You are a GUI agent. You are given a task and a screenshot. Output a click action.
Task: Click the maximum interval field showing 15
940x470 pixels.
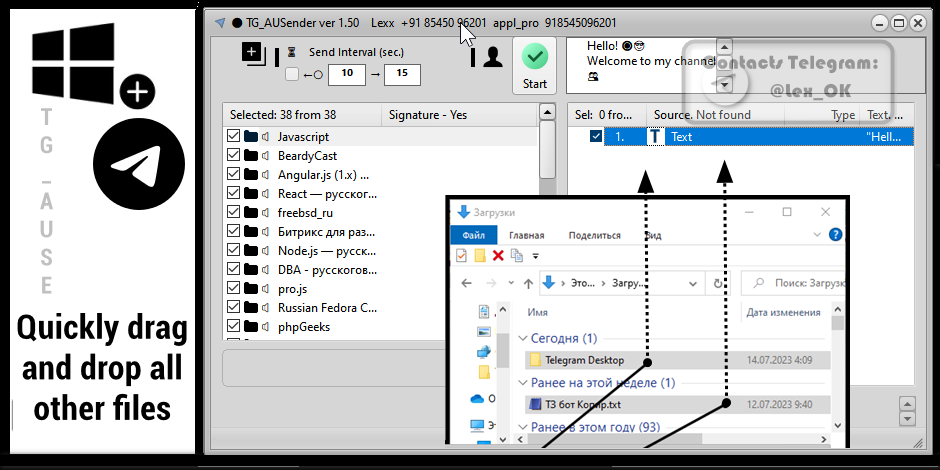click(x=402, y=74)
